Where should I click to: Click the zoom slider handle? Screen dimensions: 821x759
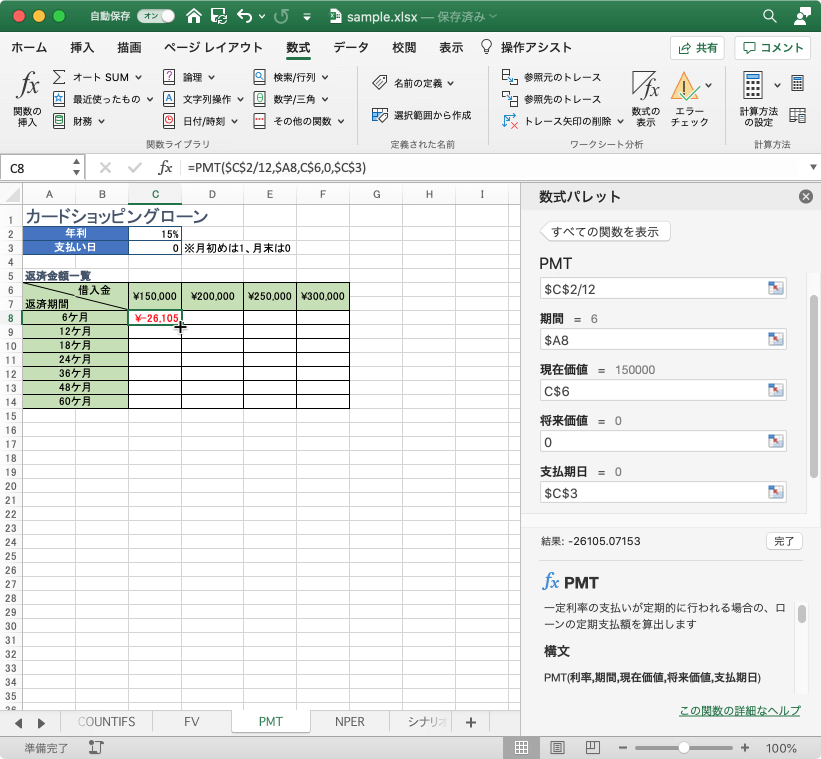(683, 747)
